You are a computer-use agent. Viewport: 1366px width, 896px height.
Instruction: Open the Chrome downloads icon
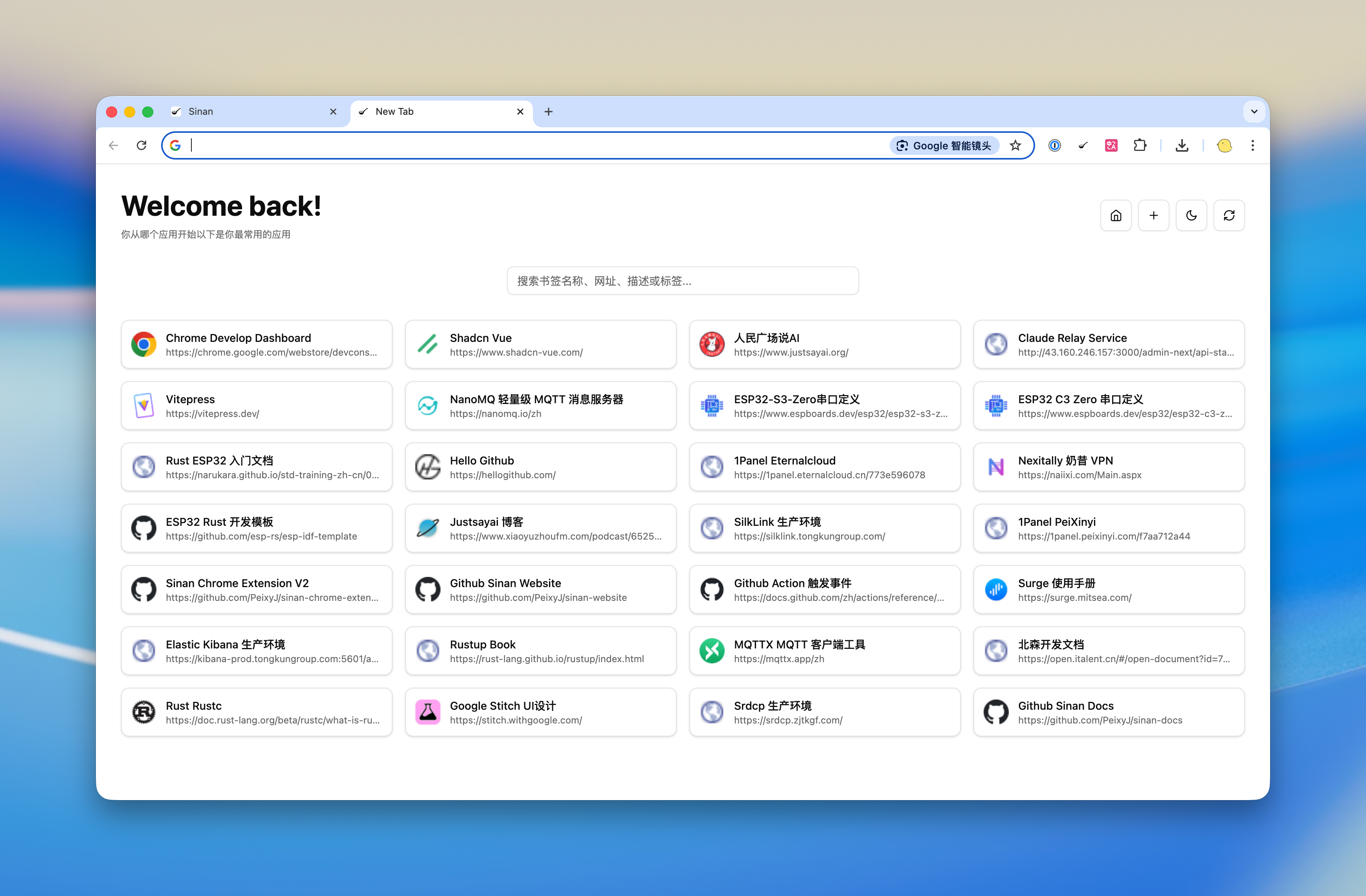coord(1182,145)
